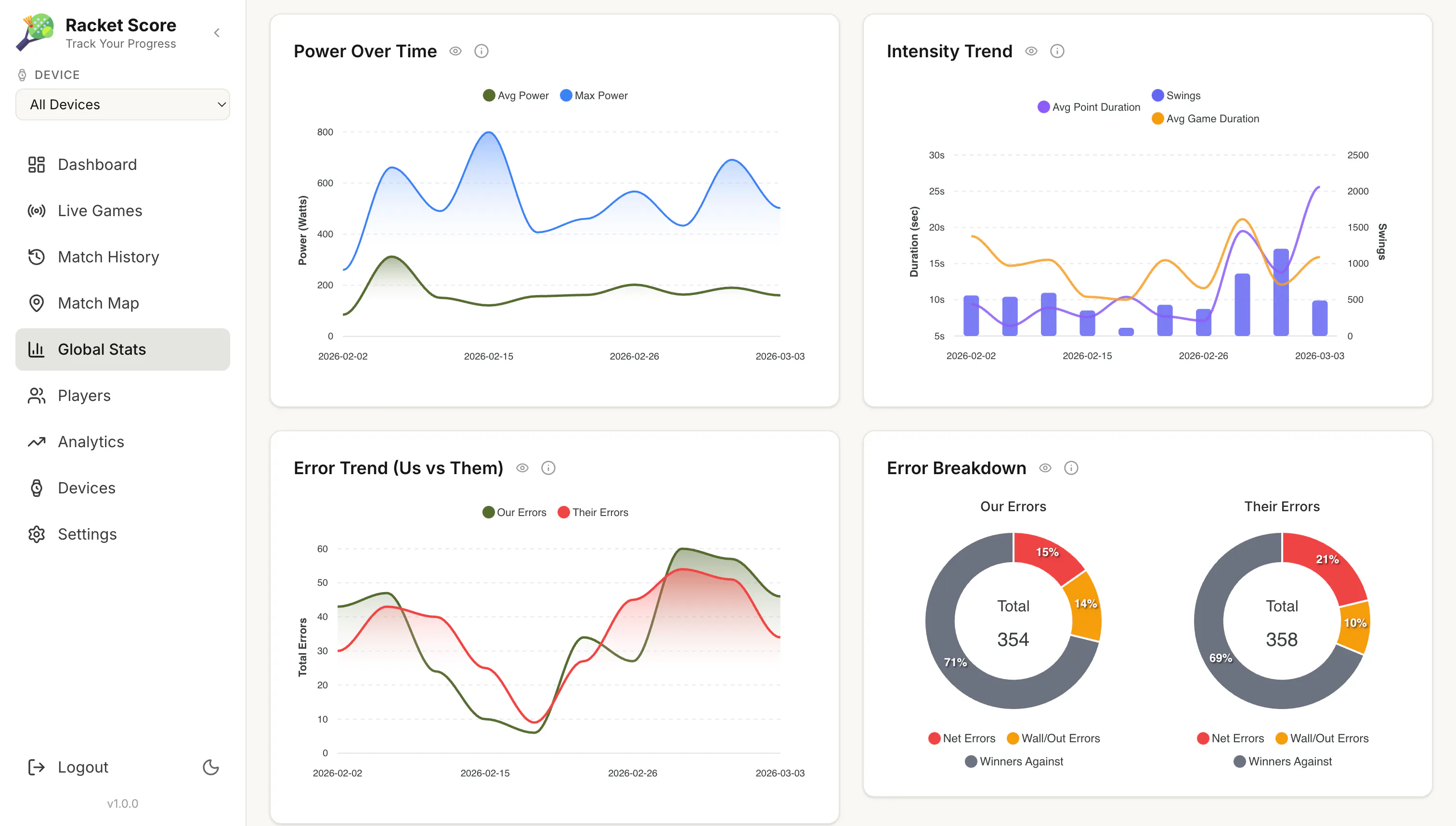Click the Dashboard grid icon
The height and width of the screenshot is (826, 1456).
point(36,165)
